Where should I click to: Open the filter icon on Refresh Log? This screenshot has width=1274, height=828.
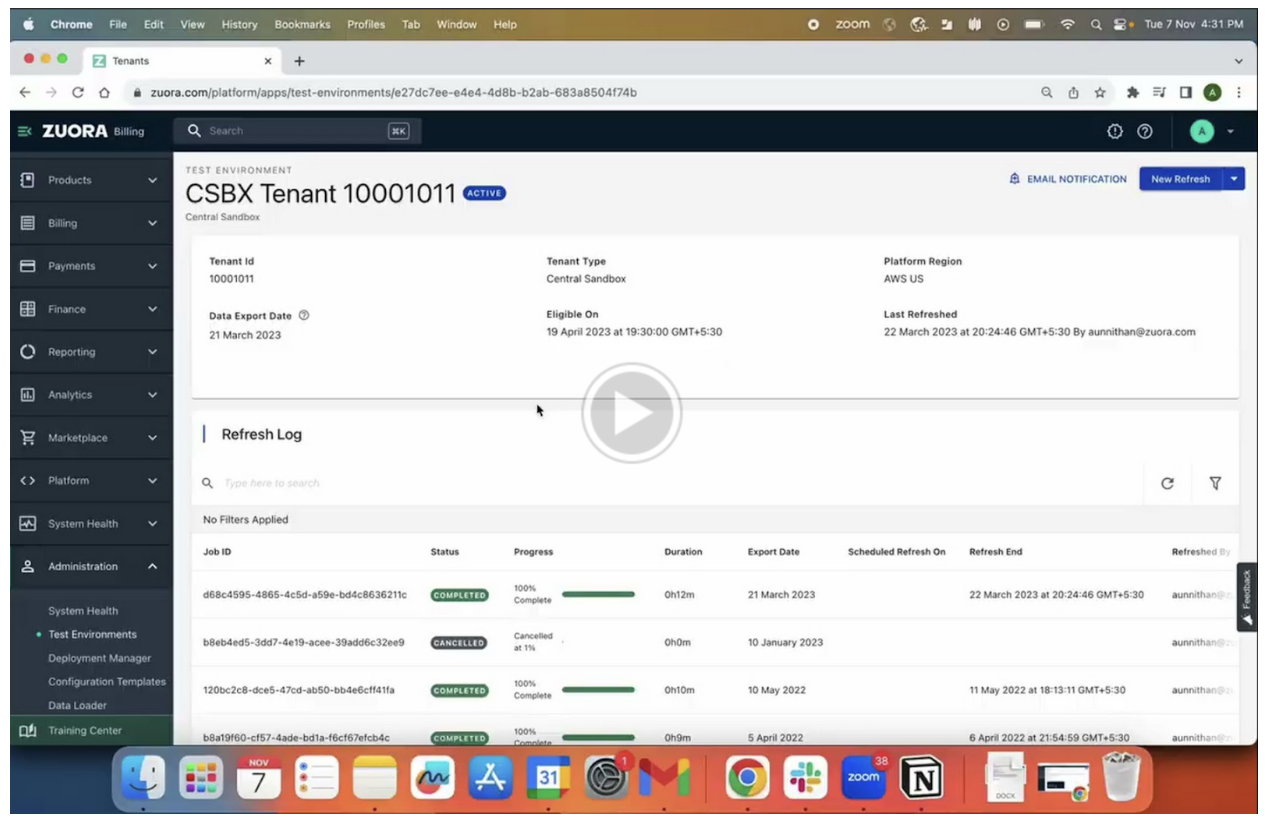point(1215,483)
